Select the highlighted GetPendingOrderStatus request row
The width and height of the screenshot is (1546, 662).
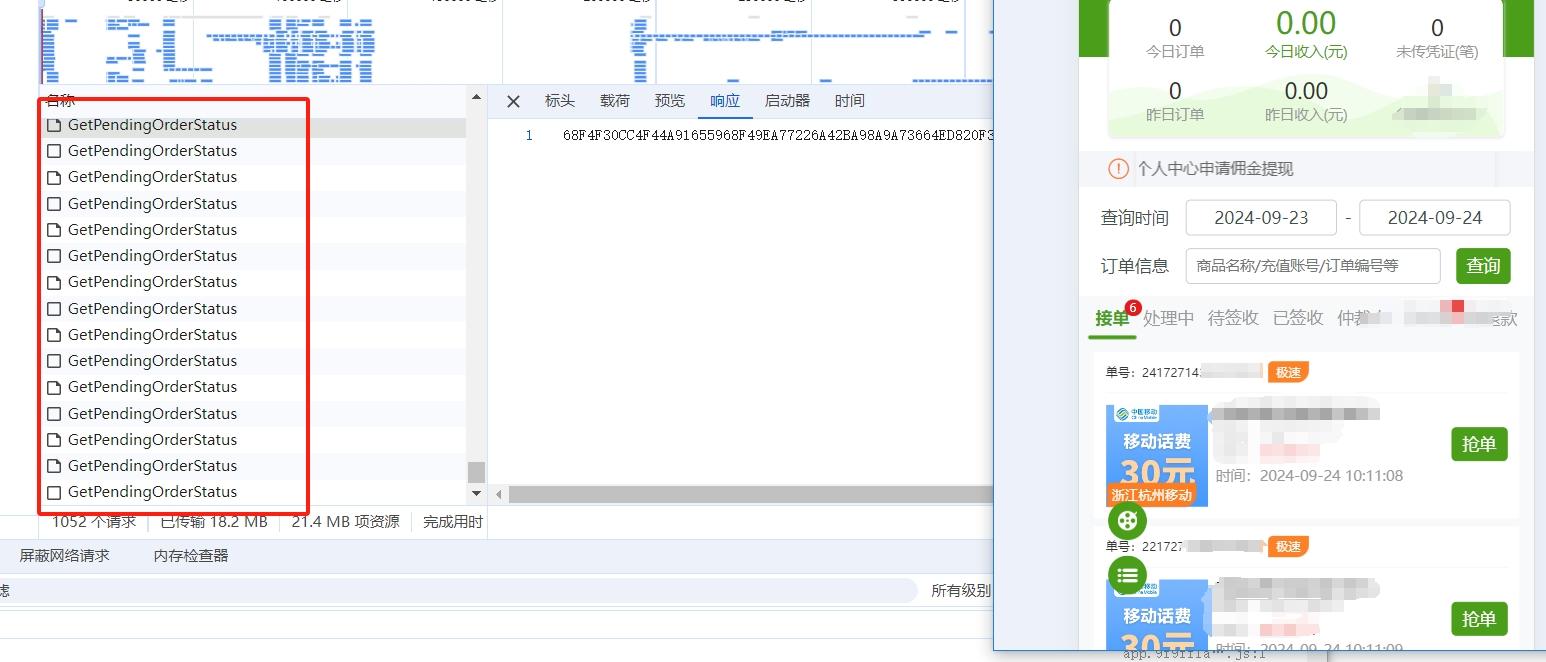254,125
